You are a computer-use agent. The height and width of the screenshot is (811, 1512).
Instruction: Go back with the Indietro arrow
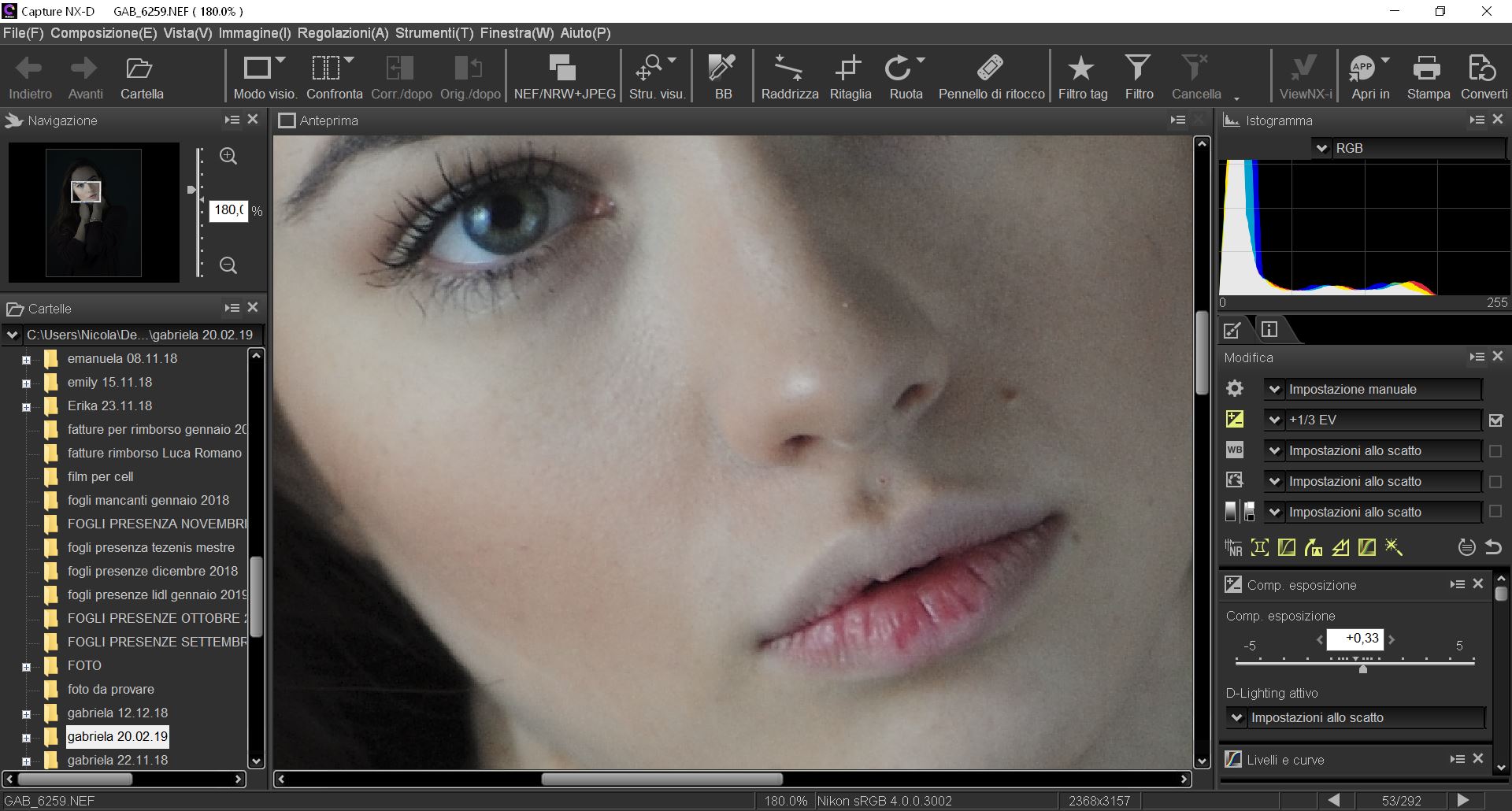click(30, 77)
